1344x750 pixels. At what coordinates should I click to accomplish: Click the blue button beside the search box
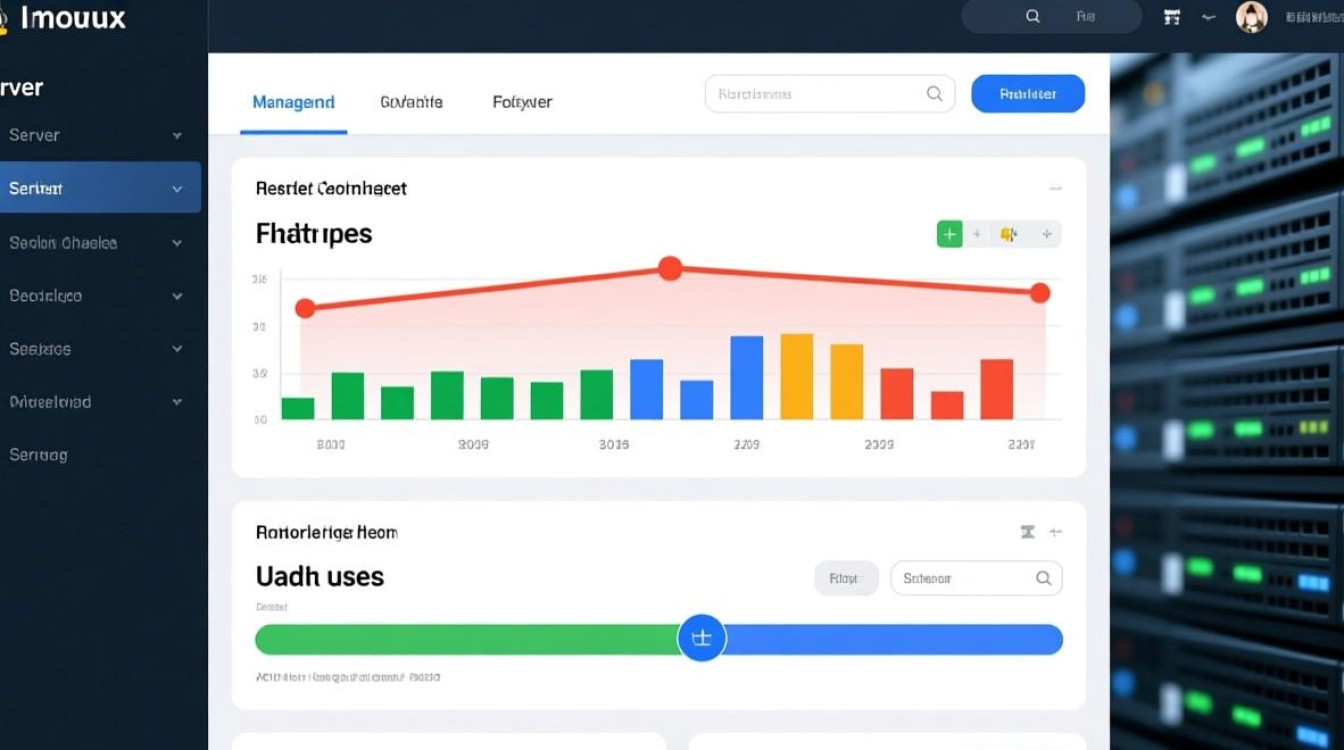coord(1027,94)
